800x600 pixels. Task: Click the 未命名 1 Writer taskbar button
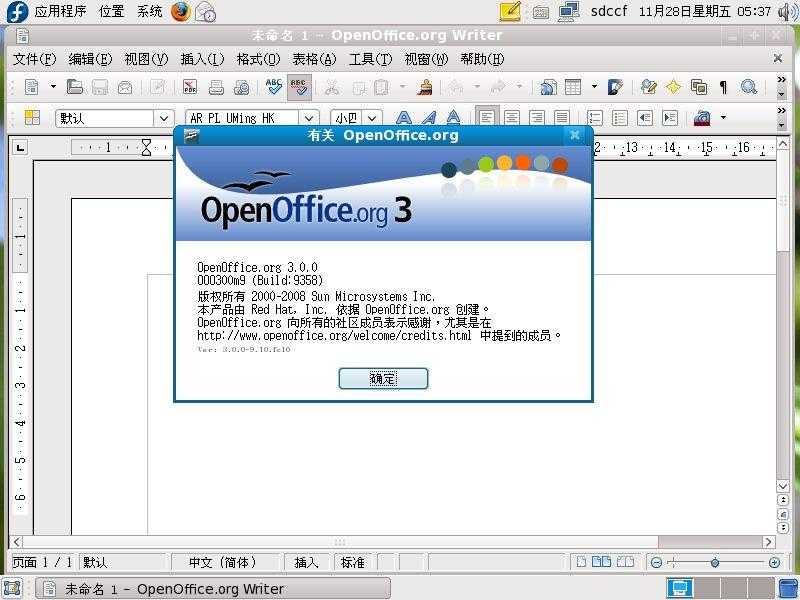(x=213, y=589)
